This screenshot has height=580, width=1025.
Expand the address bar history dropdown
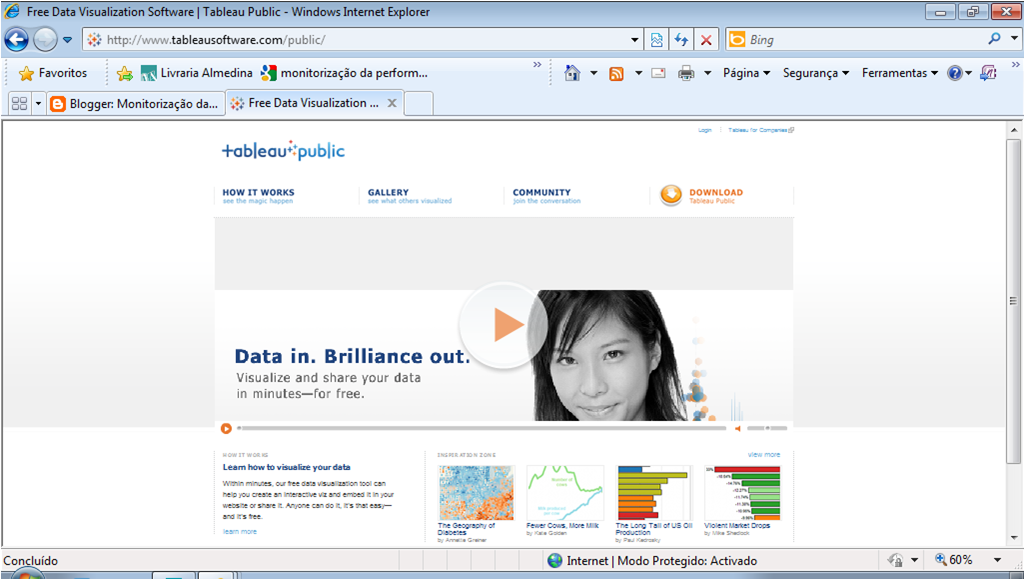point(635,40)
